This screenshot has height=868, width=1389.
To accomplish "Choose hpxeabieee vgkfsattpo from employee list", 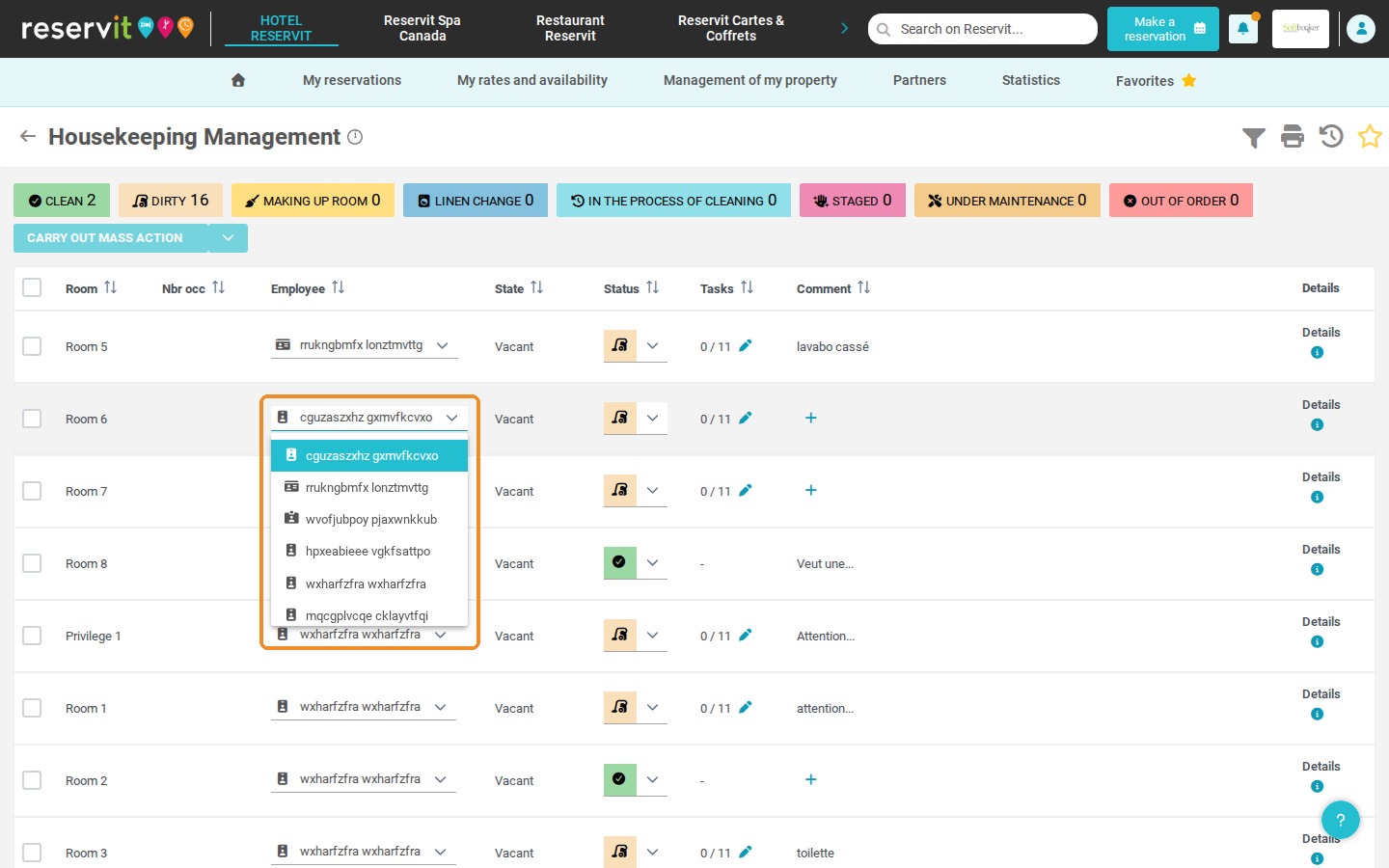I will (x=369, y=552).
